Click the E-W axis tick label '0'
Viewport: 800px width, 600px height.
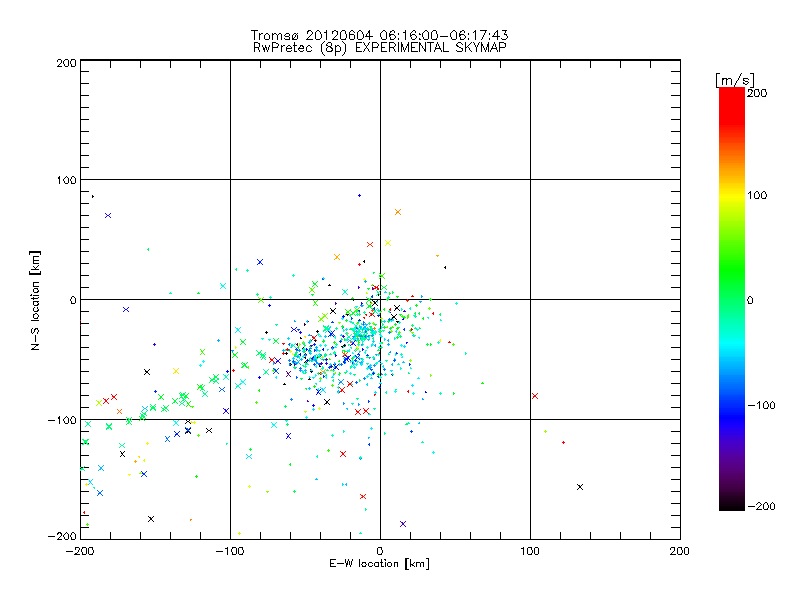point(380,551)
